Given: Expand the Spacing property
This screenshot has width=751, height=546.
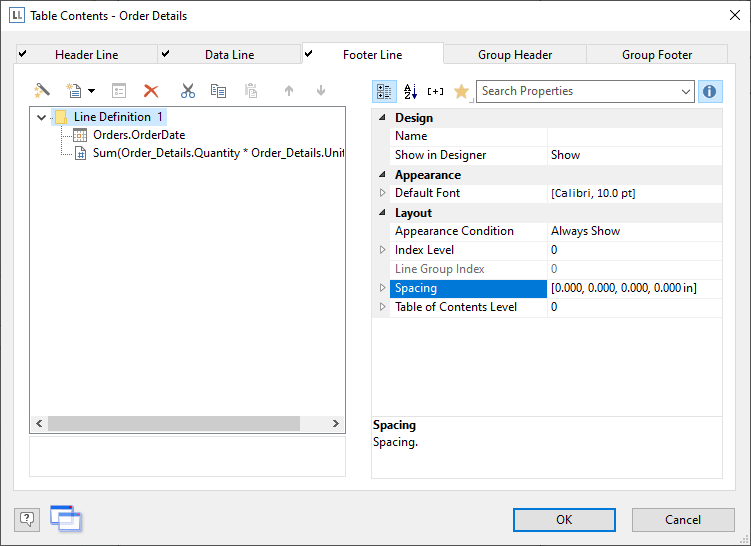Looking at the screenshot, I should [x=382, y=287].
